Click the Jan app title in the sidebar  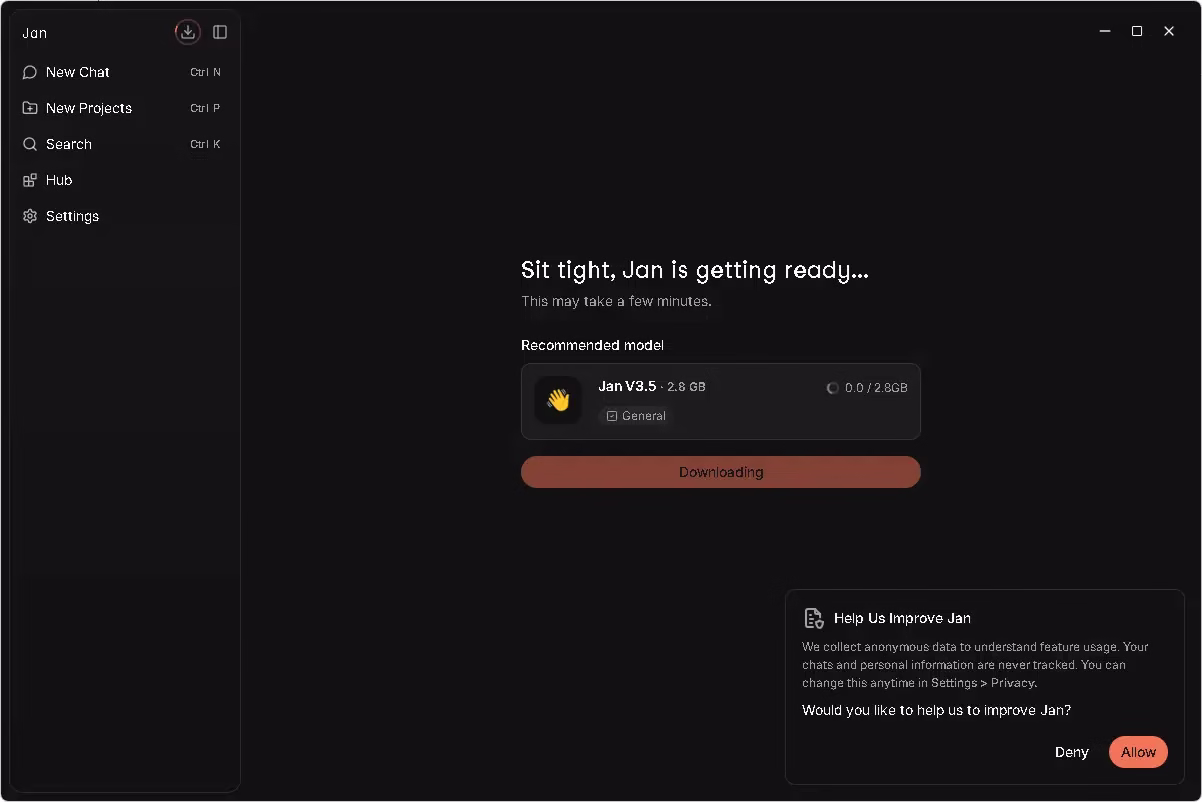click(x=35, y=33)
